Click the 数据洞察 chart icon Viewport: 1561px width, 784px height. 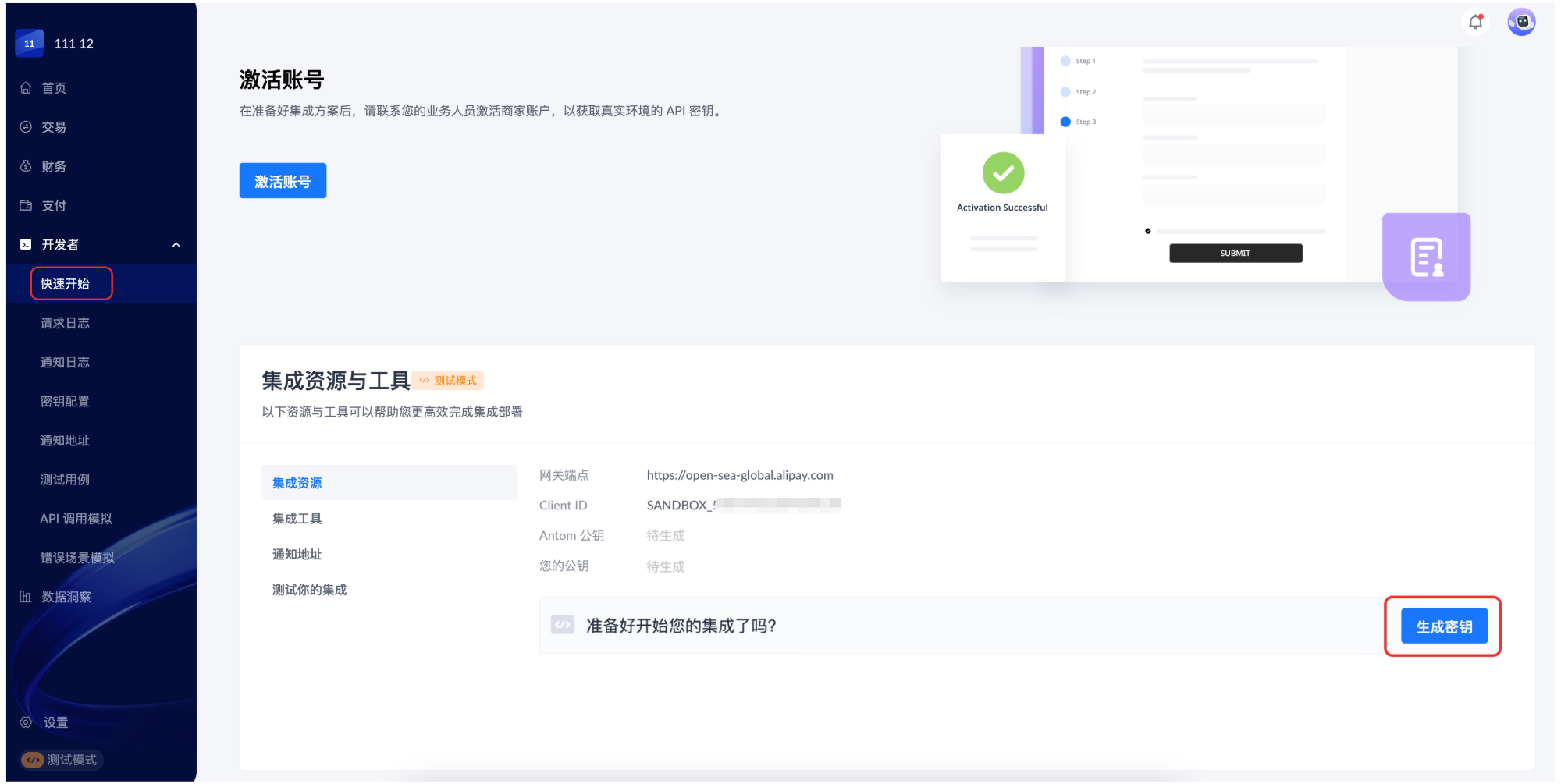26,597
